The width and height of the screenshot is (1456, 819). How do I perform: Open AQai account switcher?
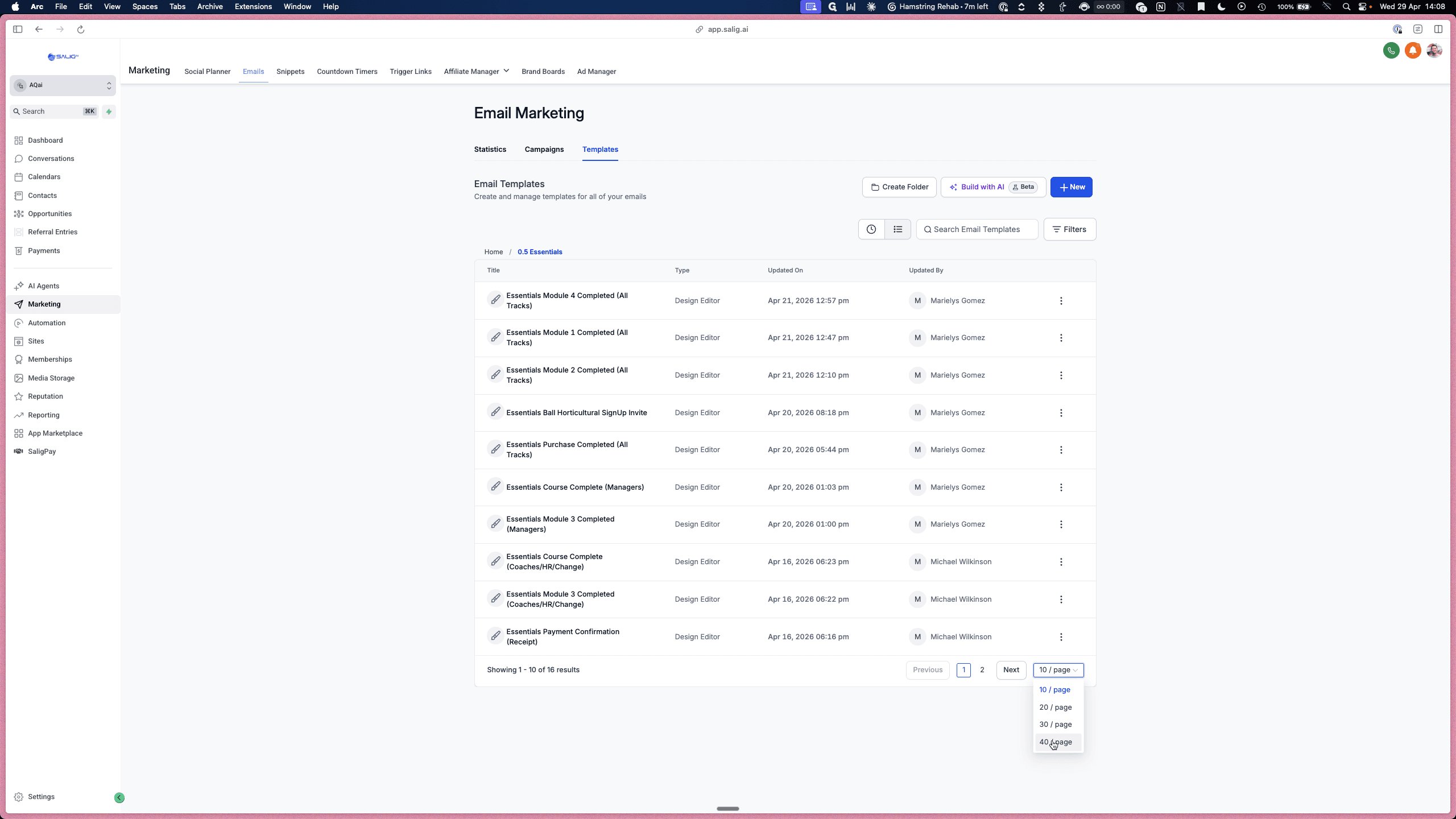63,85
